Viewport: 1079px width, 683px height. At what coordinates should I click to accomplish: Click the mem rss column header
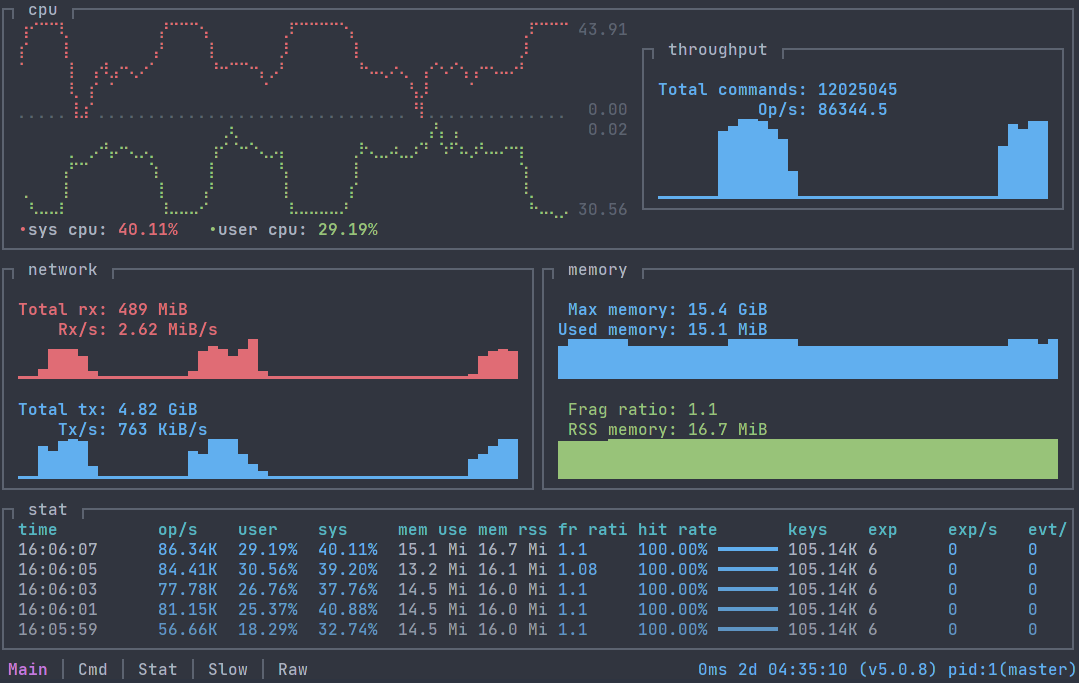pos(513,530)
